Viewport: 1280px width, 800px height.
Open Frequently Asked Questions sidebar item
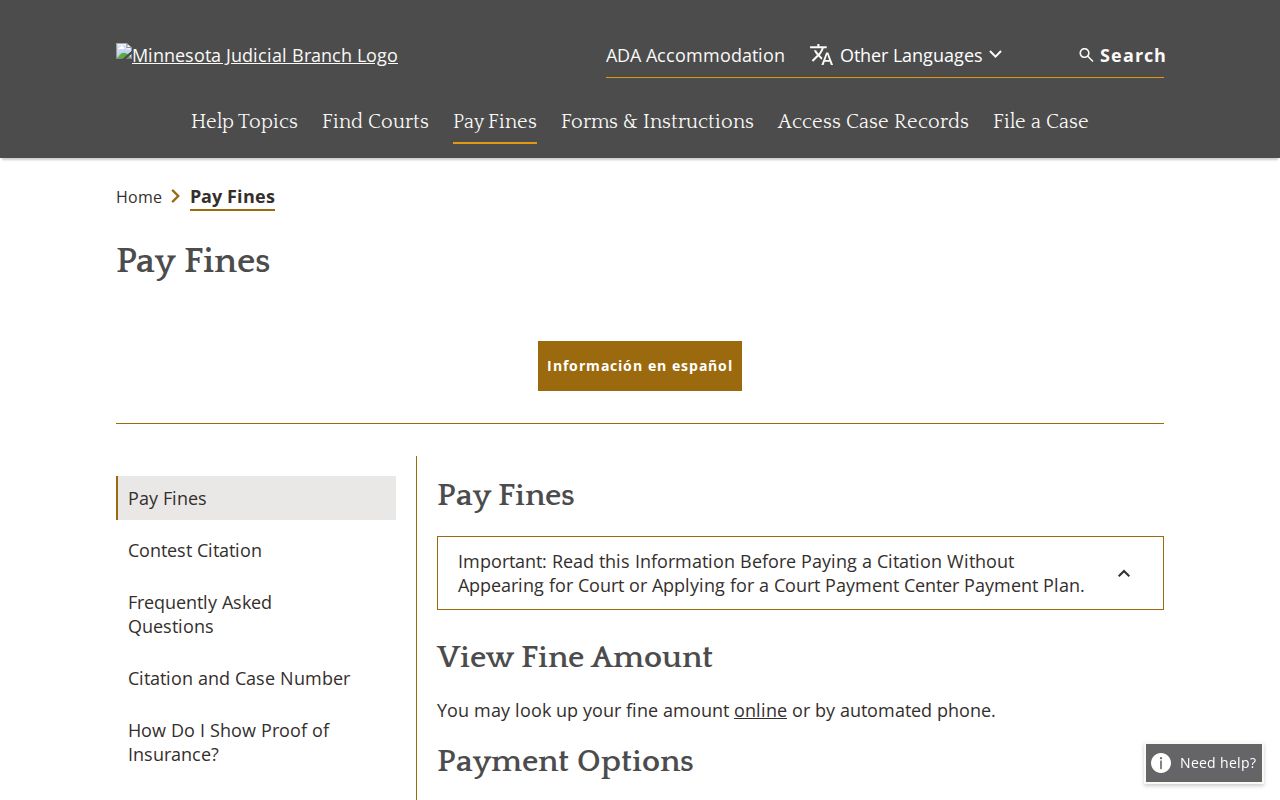[x=200, y=614]
